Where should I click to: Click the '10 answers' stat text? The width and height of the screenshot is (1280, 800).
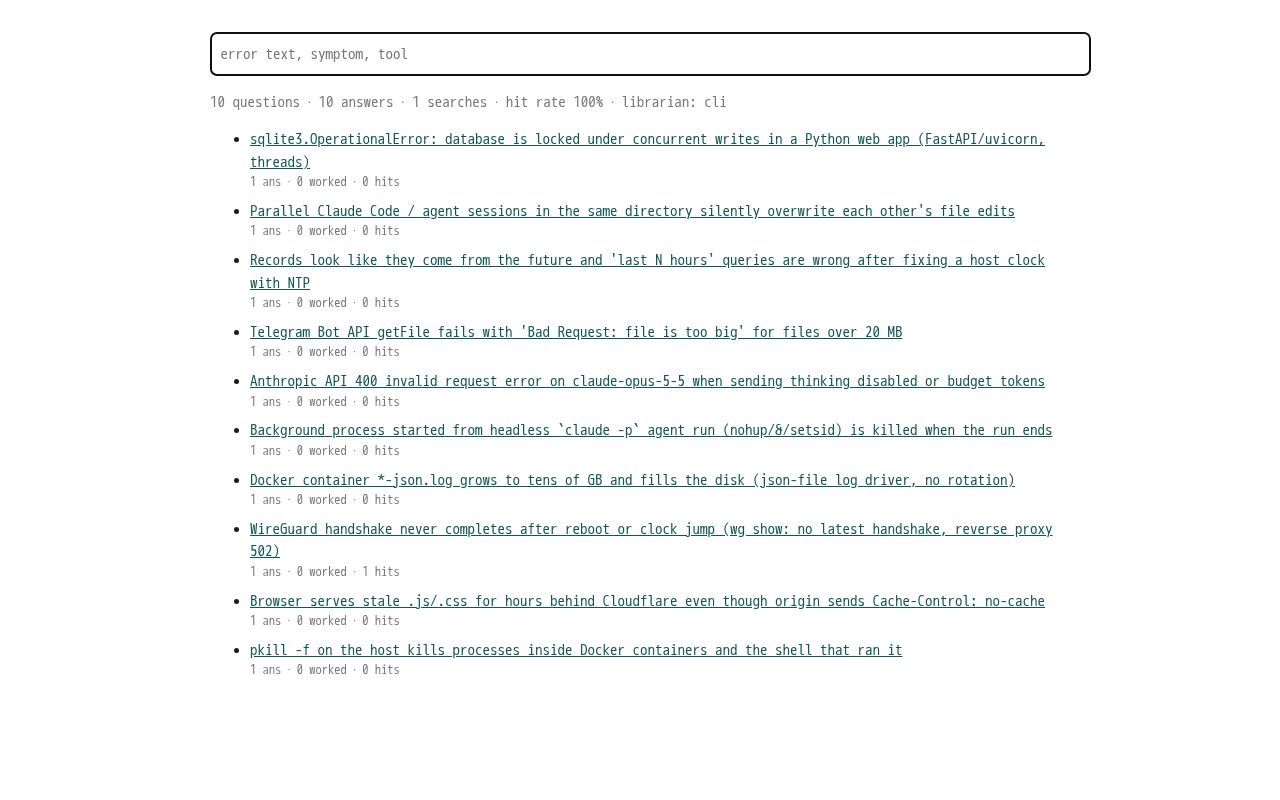pos(356,102)
